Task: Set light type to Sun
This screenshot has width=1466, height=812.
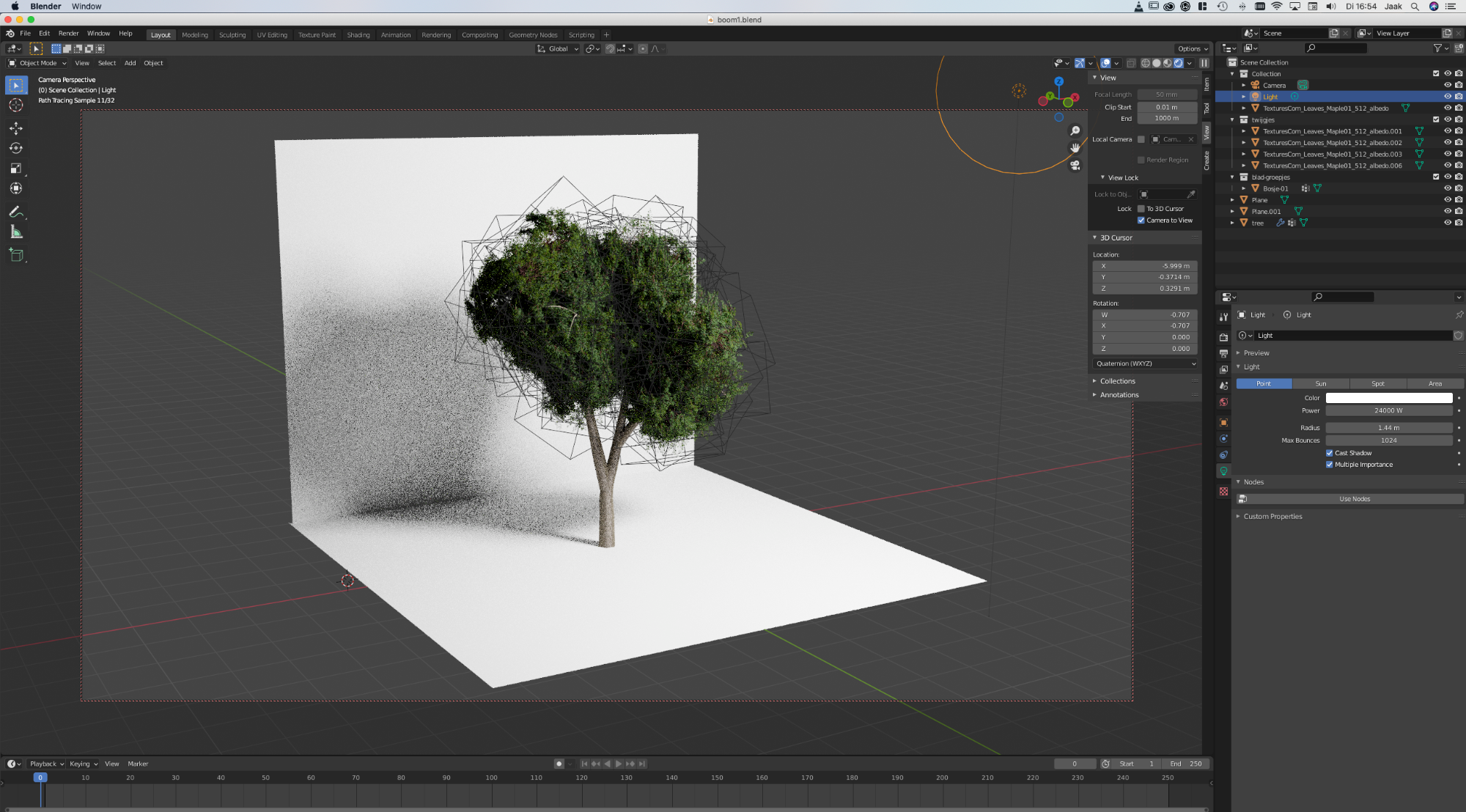Action: coord(1320,383)
